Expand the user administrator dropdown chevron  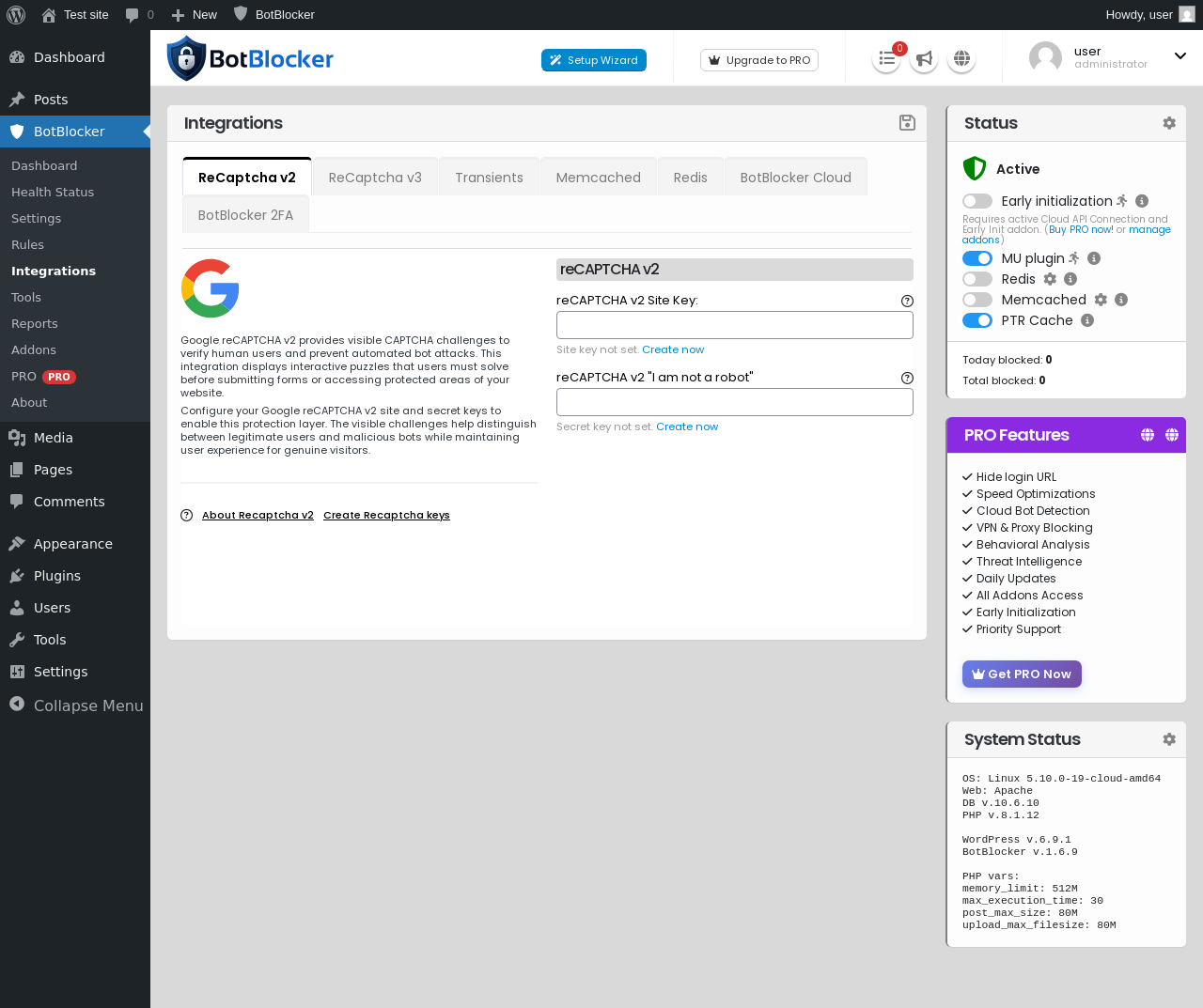coord(1180,56)
